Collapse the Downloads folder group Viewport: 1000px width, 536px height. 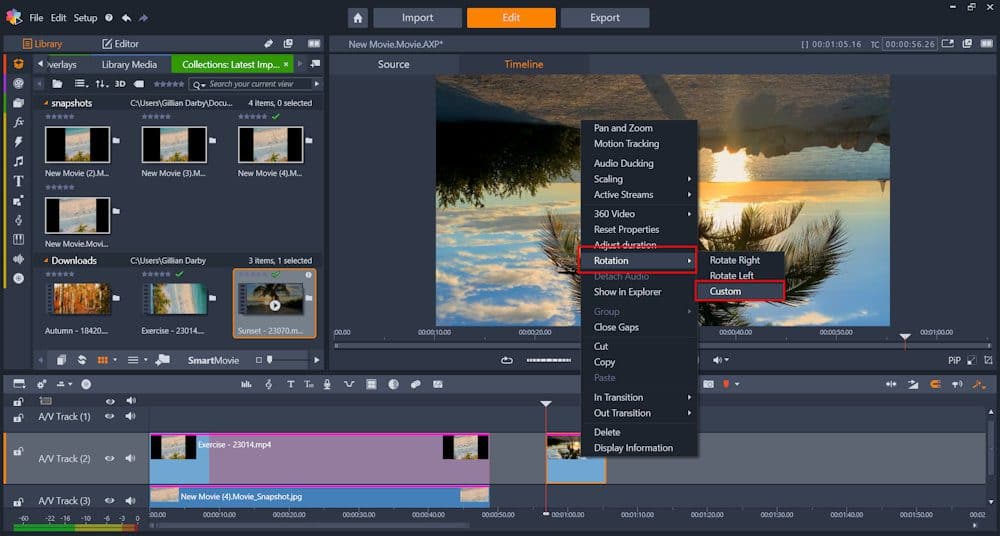click(45, 261)
